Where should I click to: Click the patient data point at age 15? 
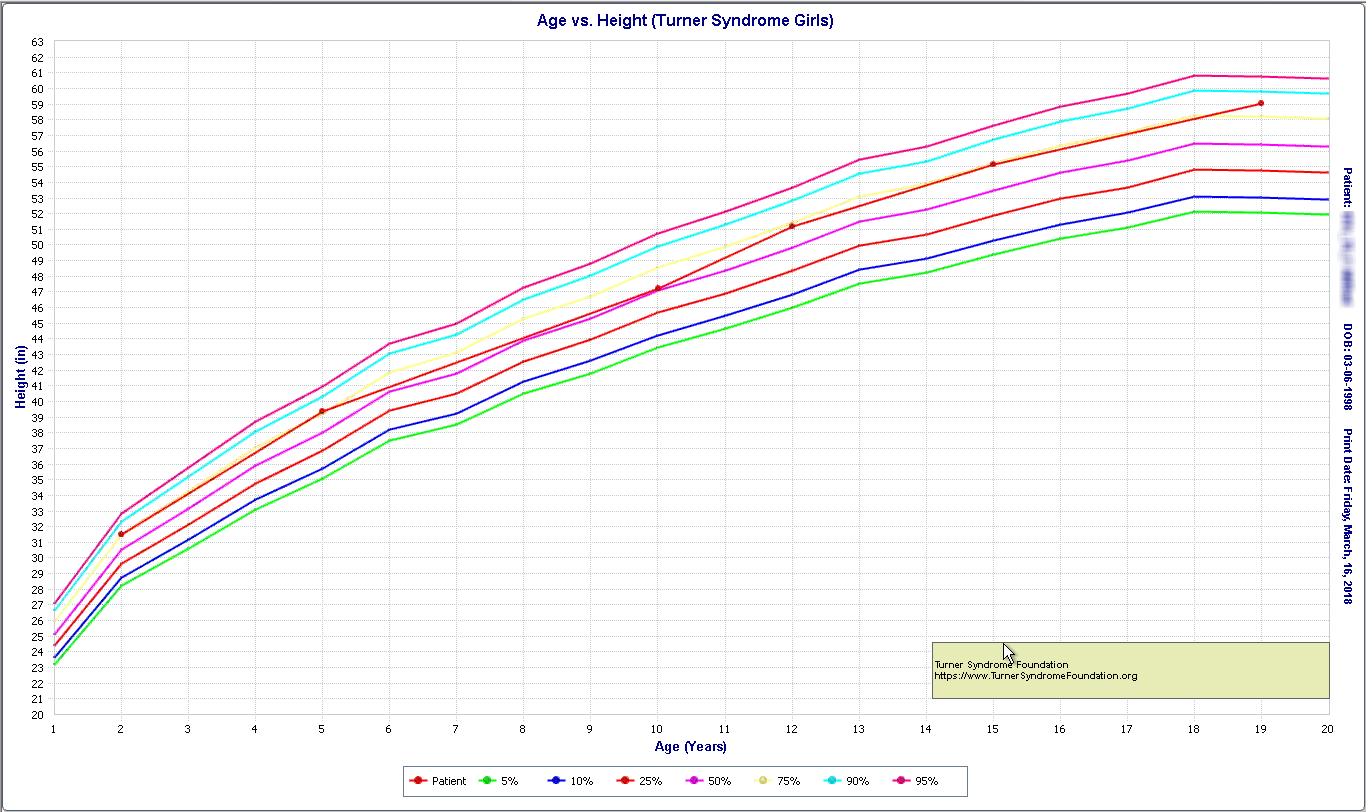(993, 164)
